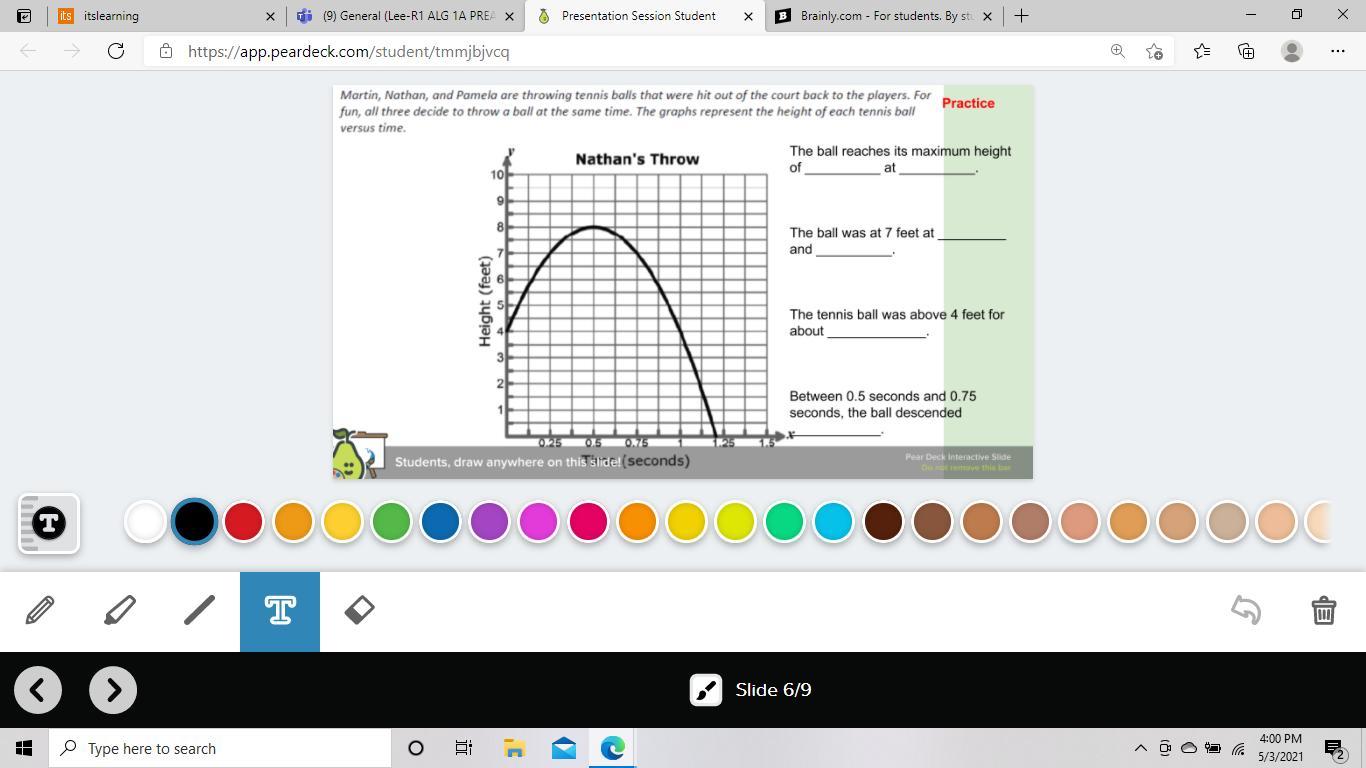Click the 'Nathan's Throw' graph title
Viewport: 1366px width, 768px height.
tap(637, 159)
